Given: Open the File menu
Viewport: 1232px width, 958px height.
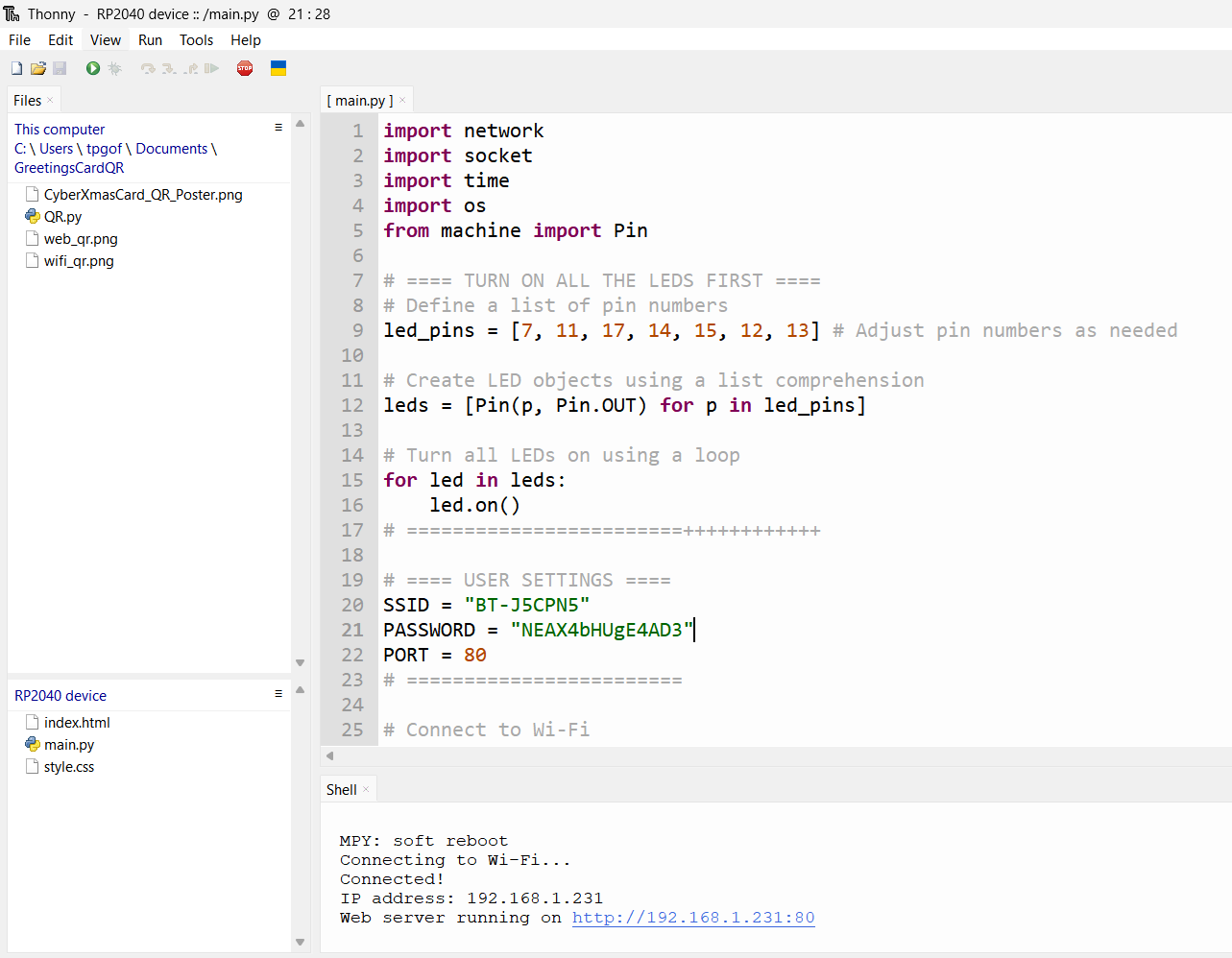Looking at the screenshot, I should click(x=19, y=40).
